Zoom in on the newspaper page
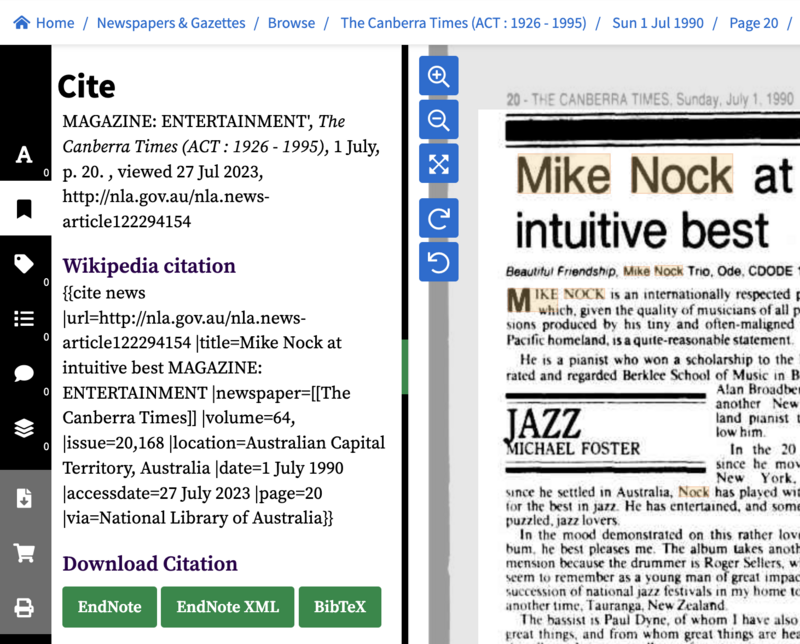 438,75
